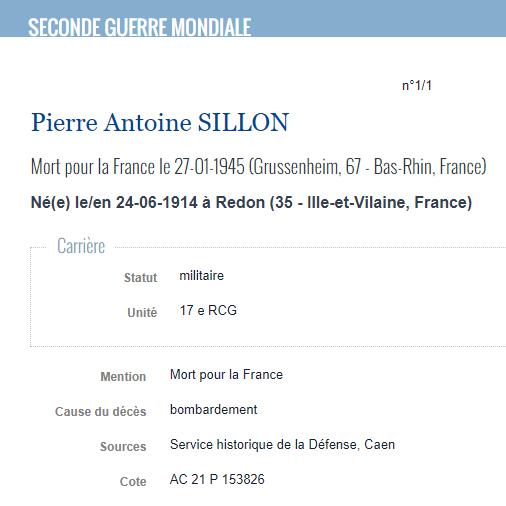Select the militaire status value
Screen dimensions: 506x506
coord(202,276)
